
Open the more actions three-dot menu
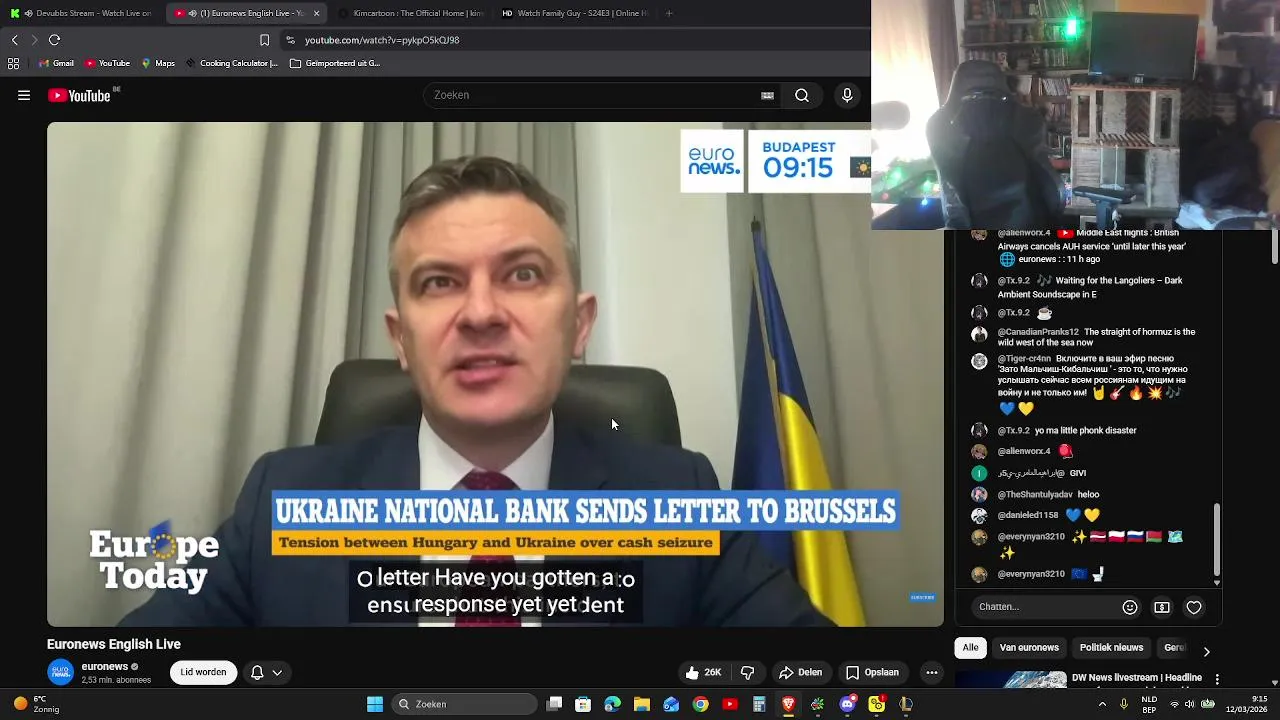(x=932, y=673)
